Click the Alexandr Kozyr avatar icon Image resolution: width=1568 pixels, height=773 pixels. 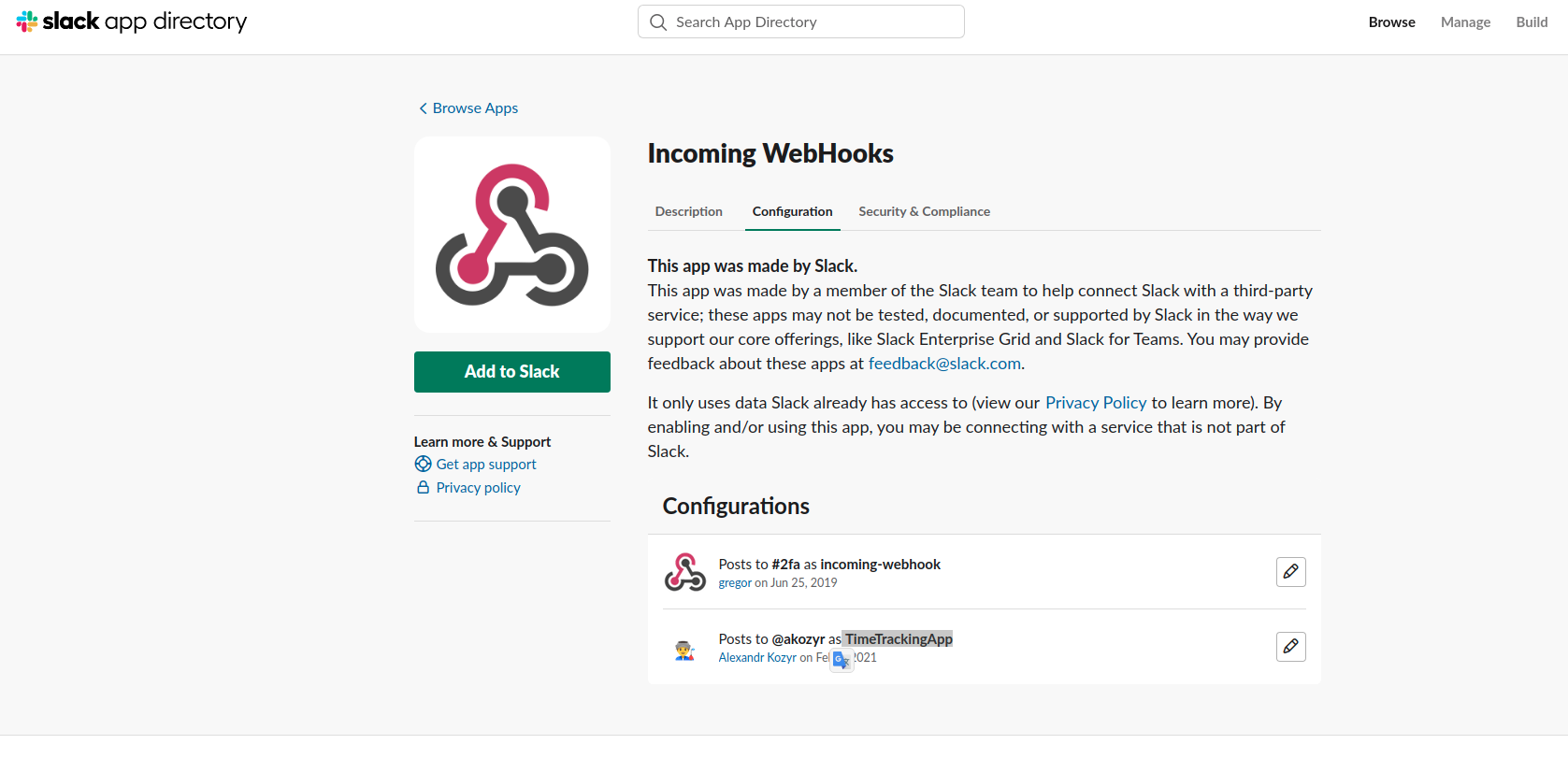coord(685,650)
